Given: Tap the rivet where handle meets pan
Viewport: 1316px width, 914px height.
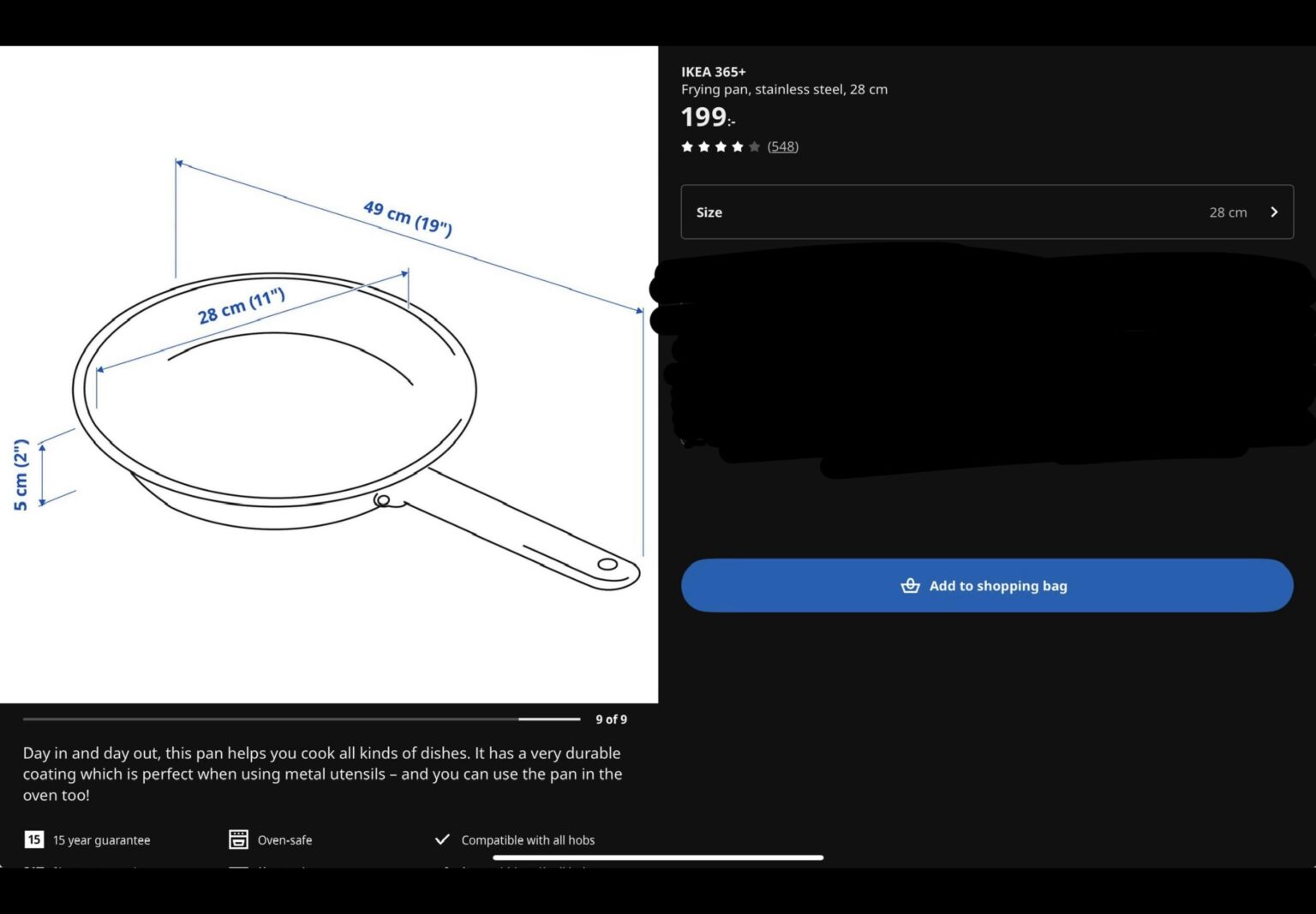Looking at the screenshot, I should coord(383,500).
